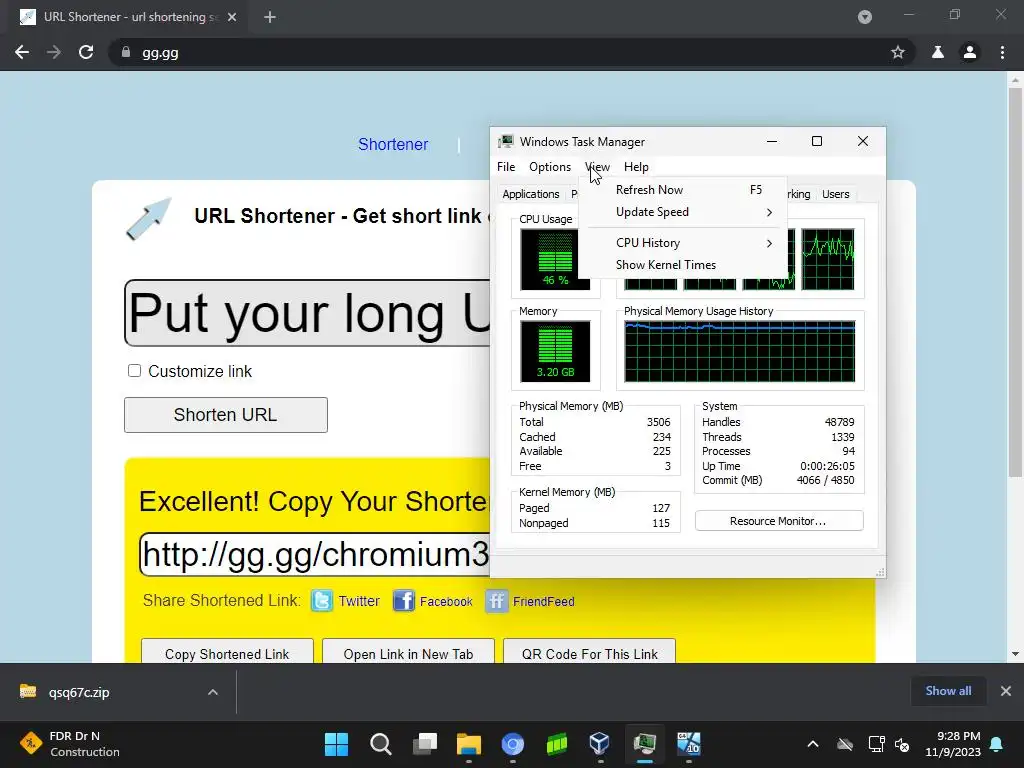Click the notification bell icon
Image resolution: width=1024 pixels, height=768 pixels.
pos(997,744)
